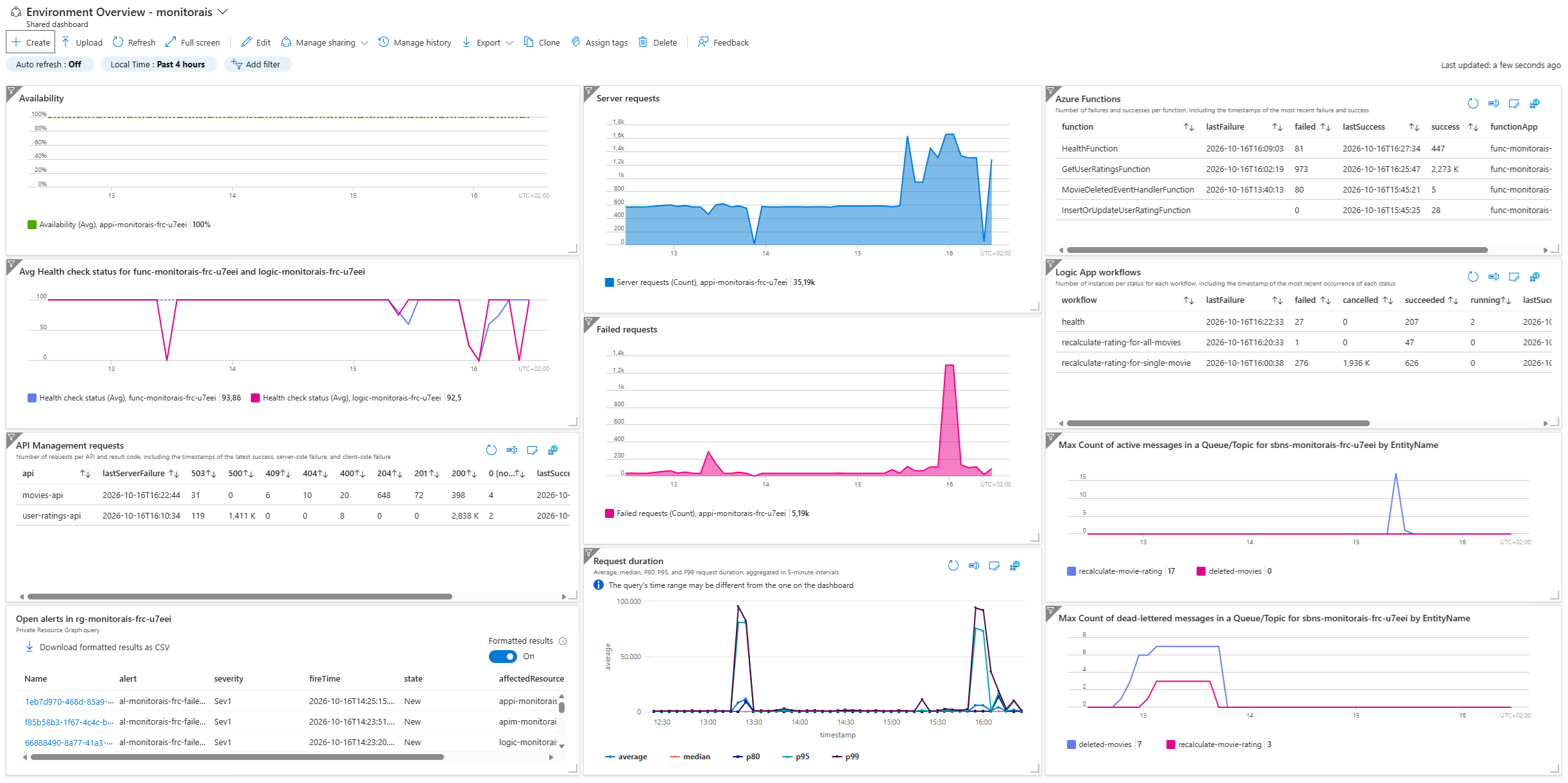
Task: Click Edit in the dashboard toolbar
Action: point(256,42)
